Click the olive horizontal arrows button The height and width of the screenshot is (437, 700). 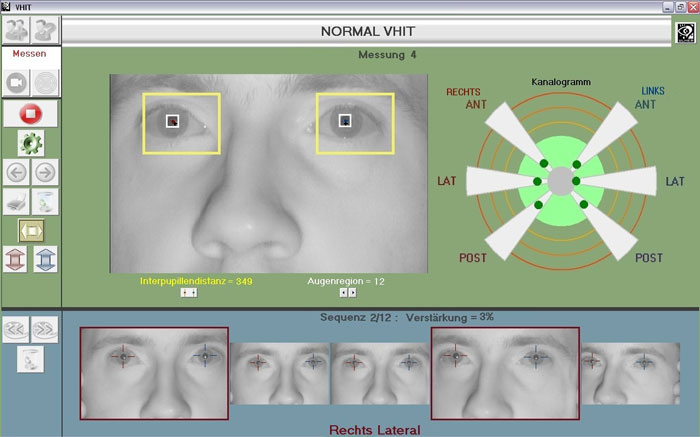(31, 231)
